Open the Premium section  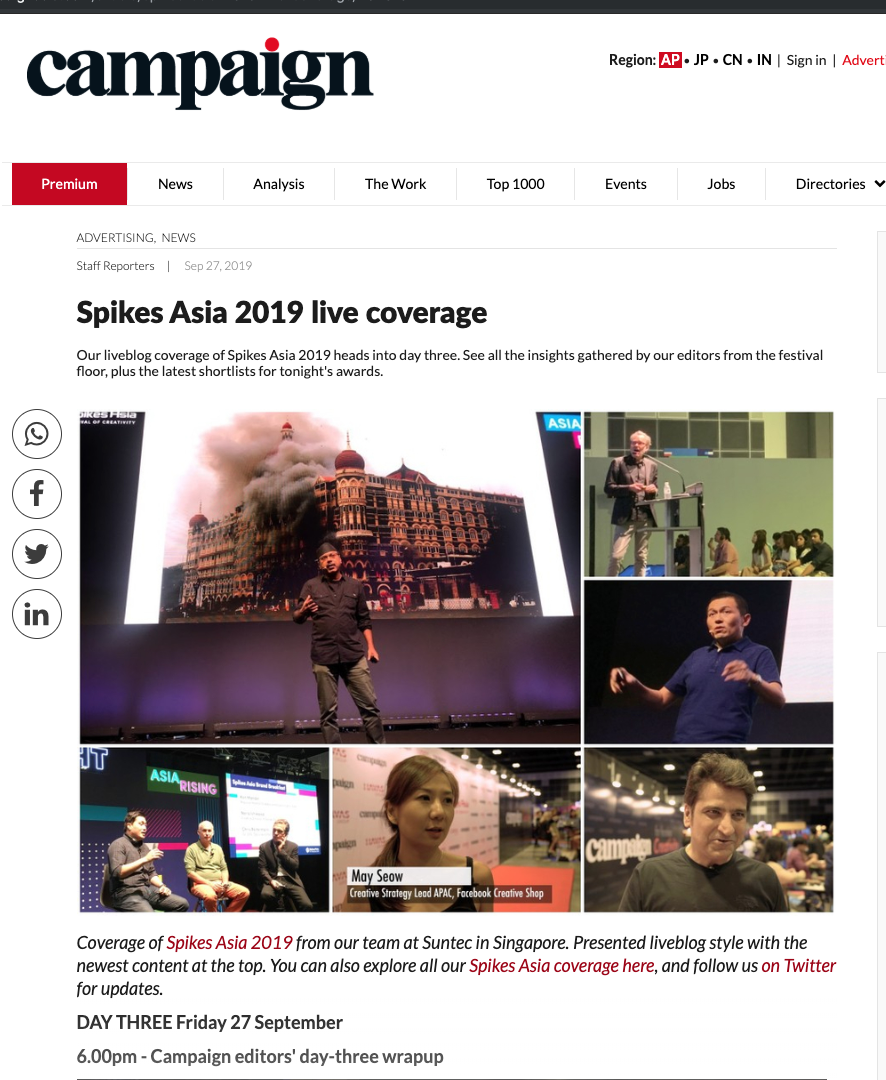[69, 184]
